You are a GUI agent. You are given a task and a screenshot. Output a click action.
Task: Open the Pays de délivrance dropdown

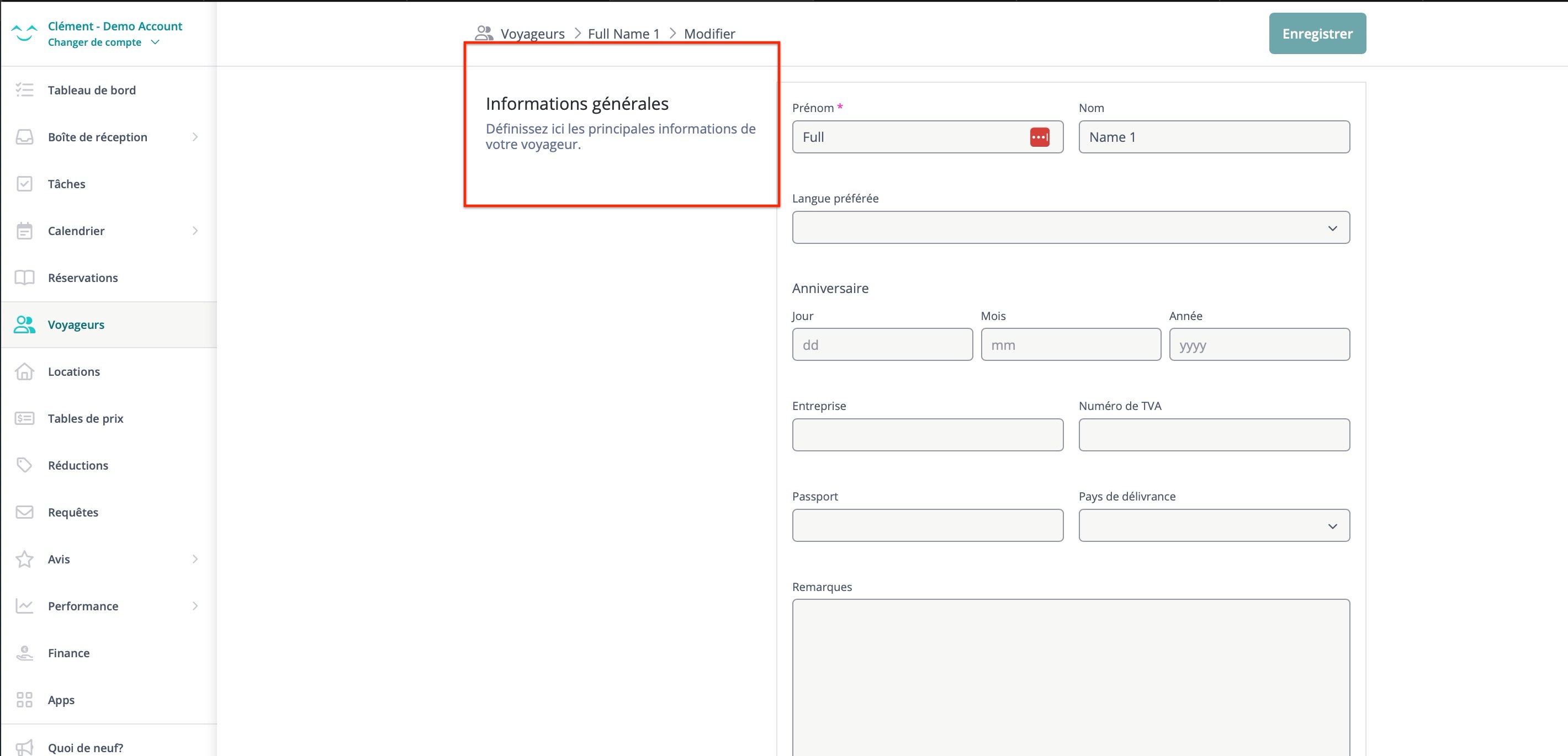coord(1214,525)
